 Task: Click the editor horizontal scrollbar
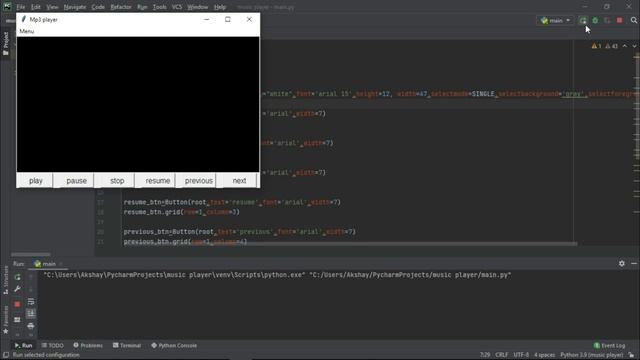pos(350,244)
